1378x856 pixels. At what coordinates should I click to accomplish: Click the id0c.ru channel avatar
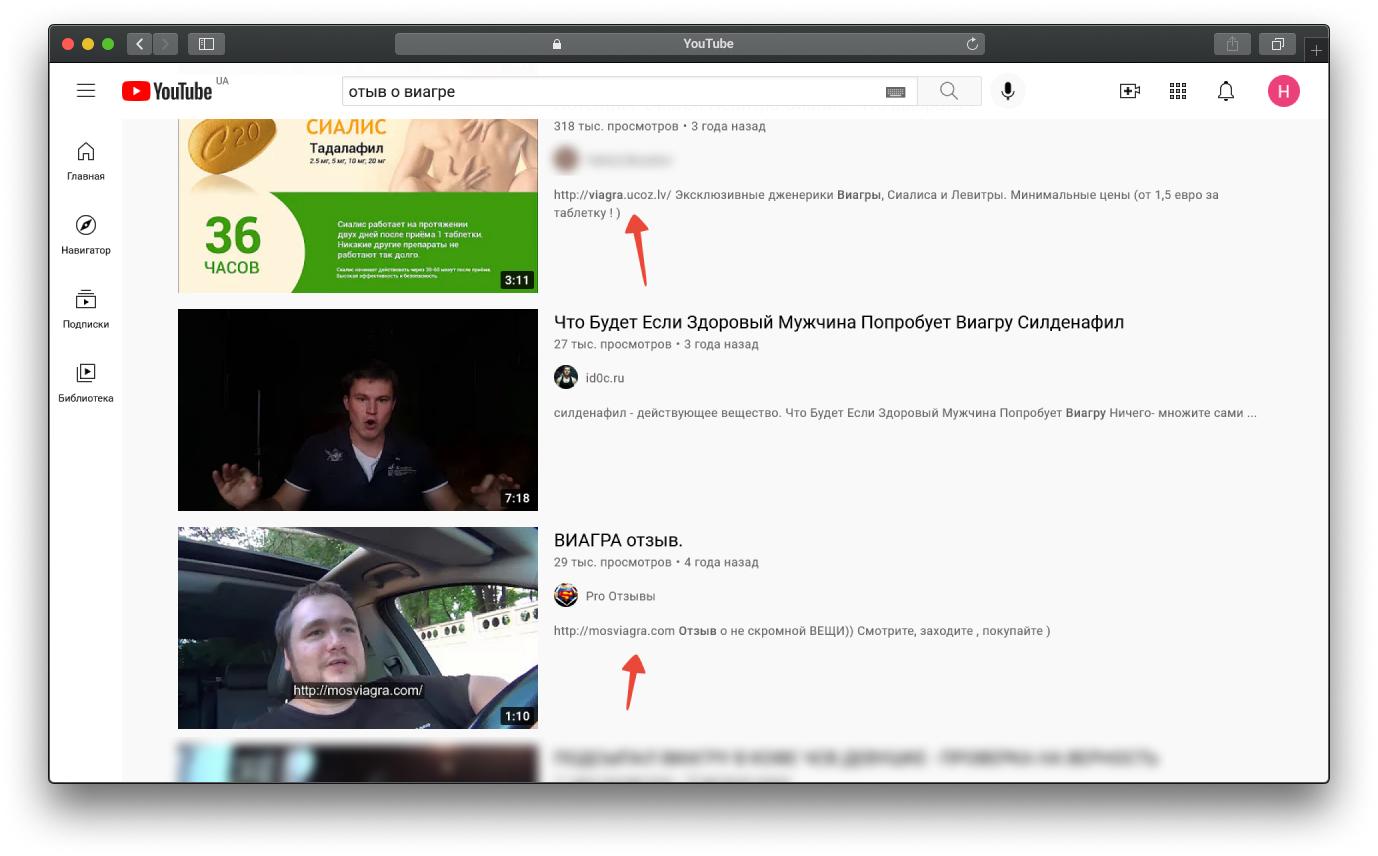pos(566,378)
